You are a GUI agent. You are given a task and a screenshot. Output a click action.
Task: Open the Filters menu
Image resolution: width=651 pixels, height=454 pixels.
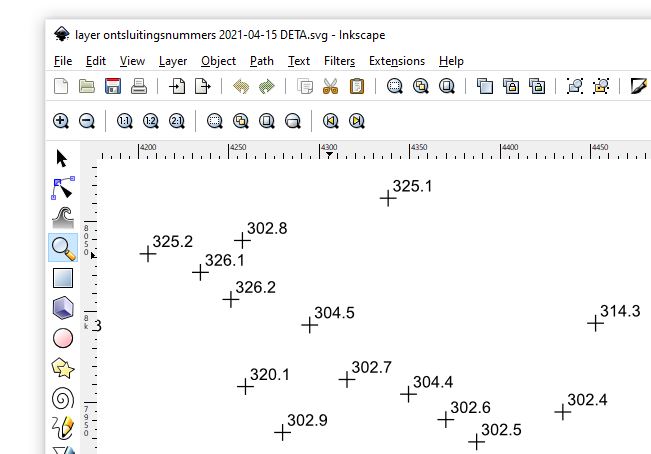click(339, 61)
